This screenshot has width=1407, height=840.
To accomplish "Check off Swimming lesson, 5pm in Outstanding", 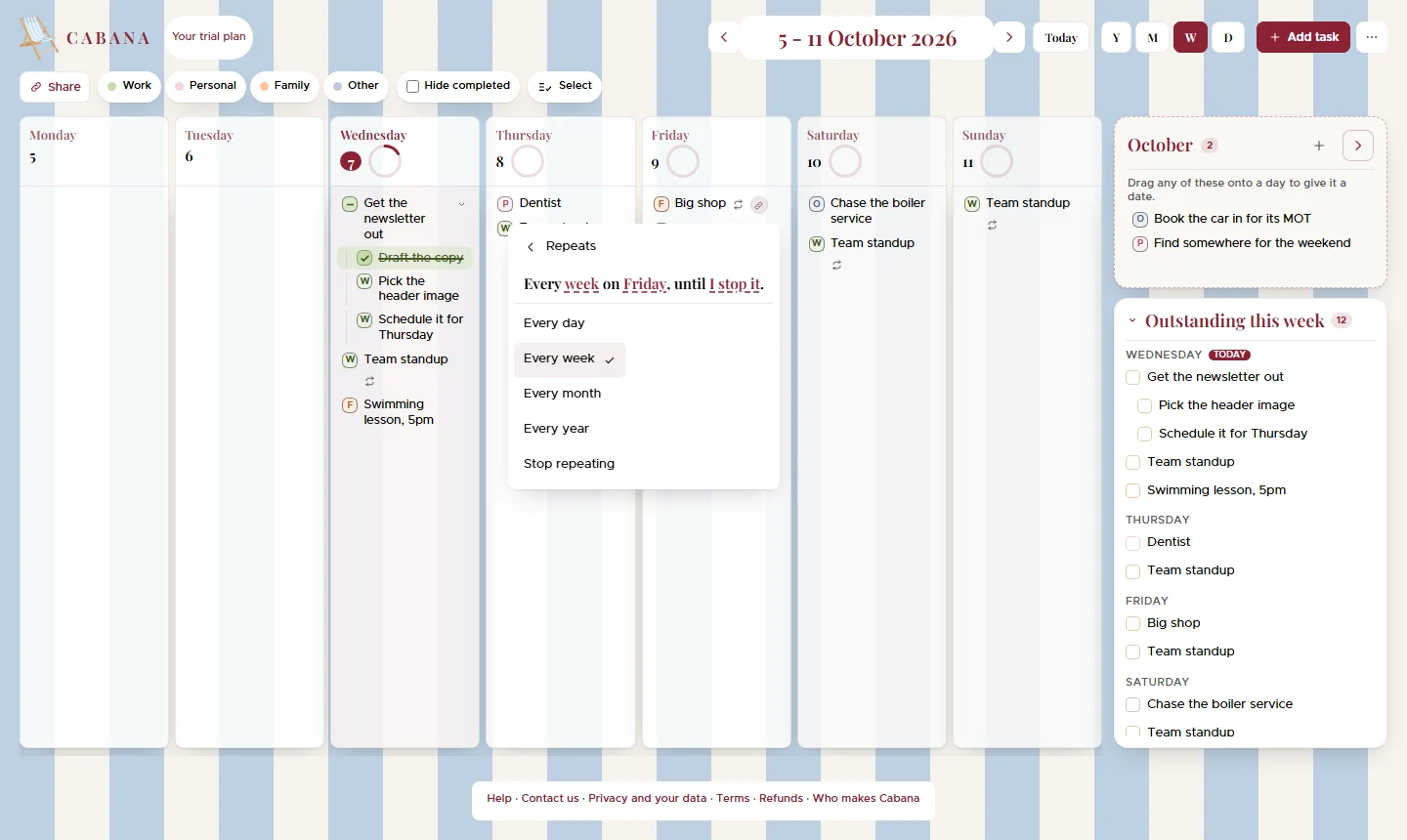I will (1133, 490).
